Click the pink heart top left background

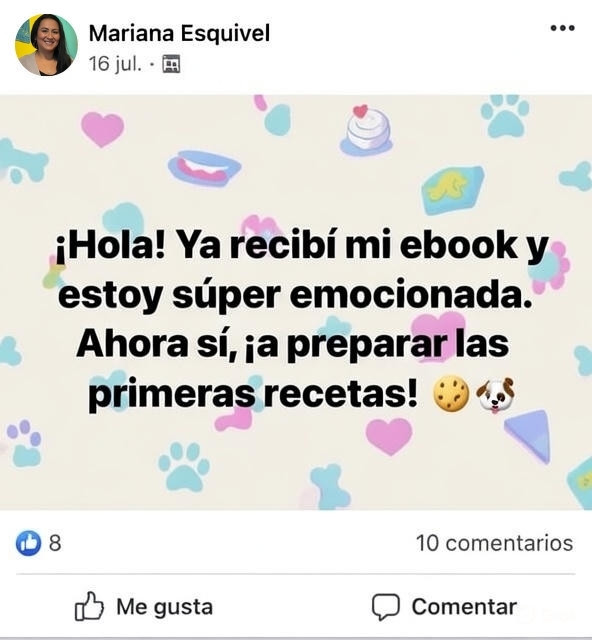(x=102, y=129)
